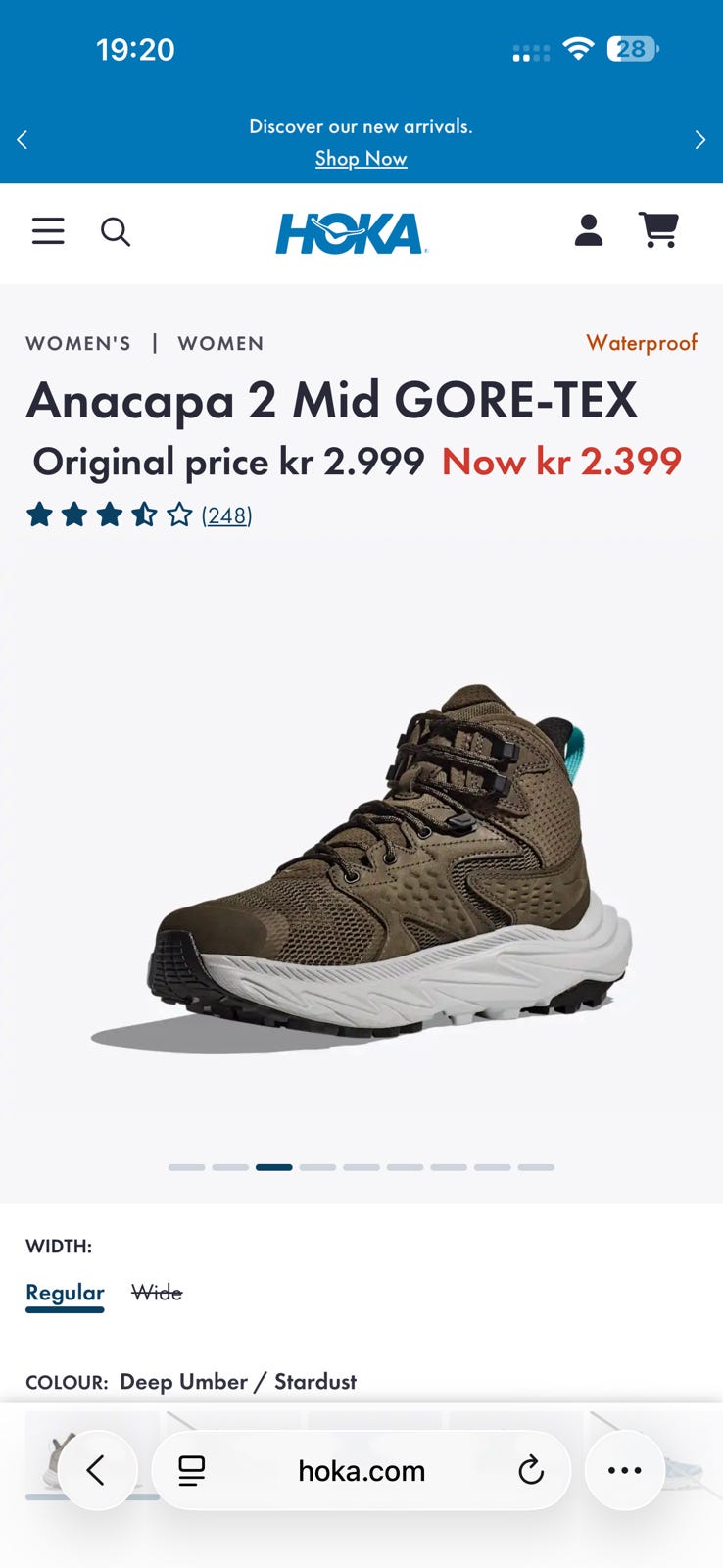Open the hamburger navigation menu

(48, 231)
